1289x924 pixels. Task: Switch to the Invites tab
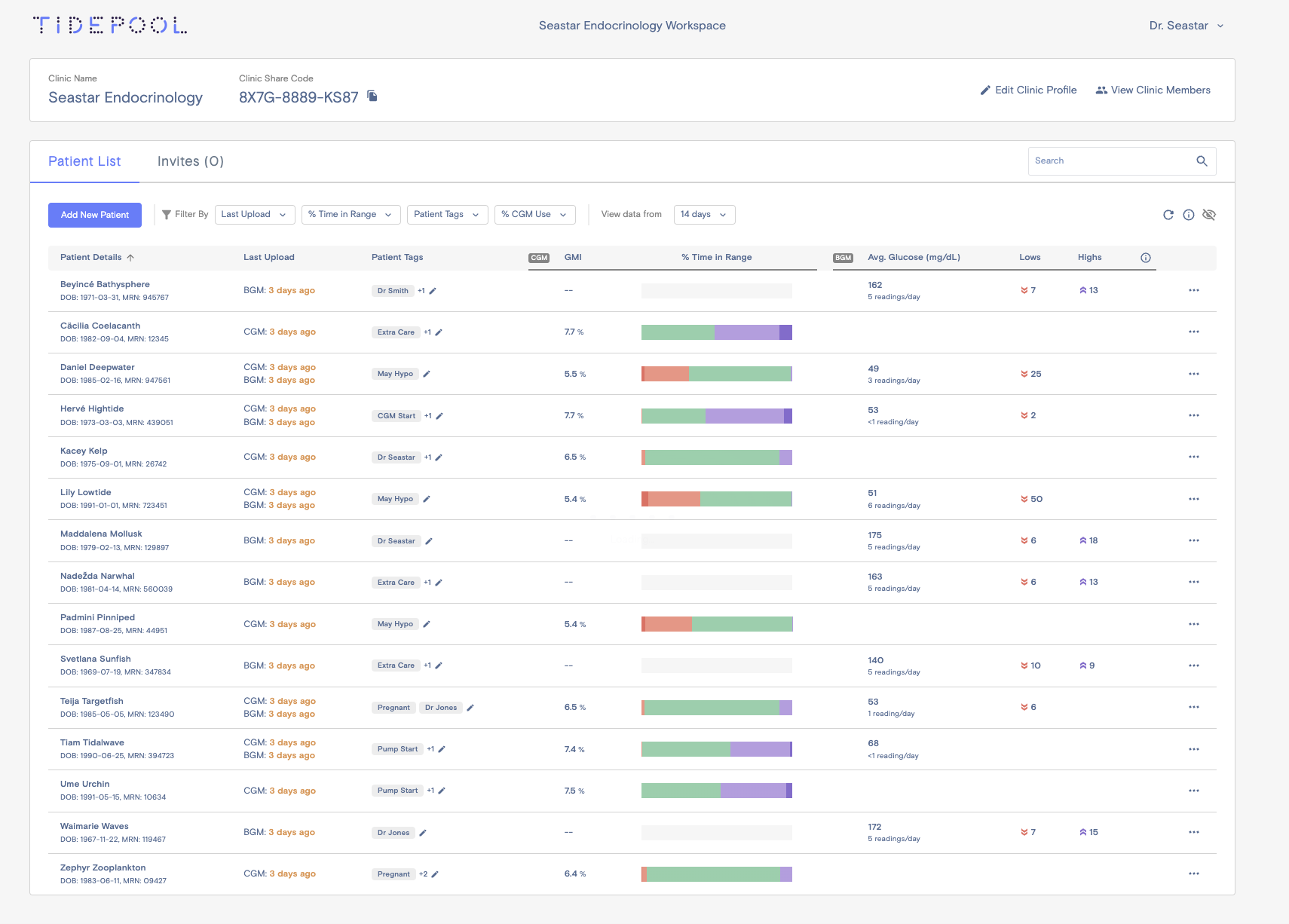point(189,161)
